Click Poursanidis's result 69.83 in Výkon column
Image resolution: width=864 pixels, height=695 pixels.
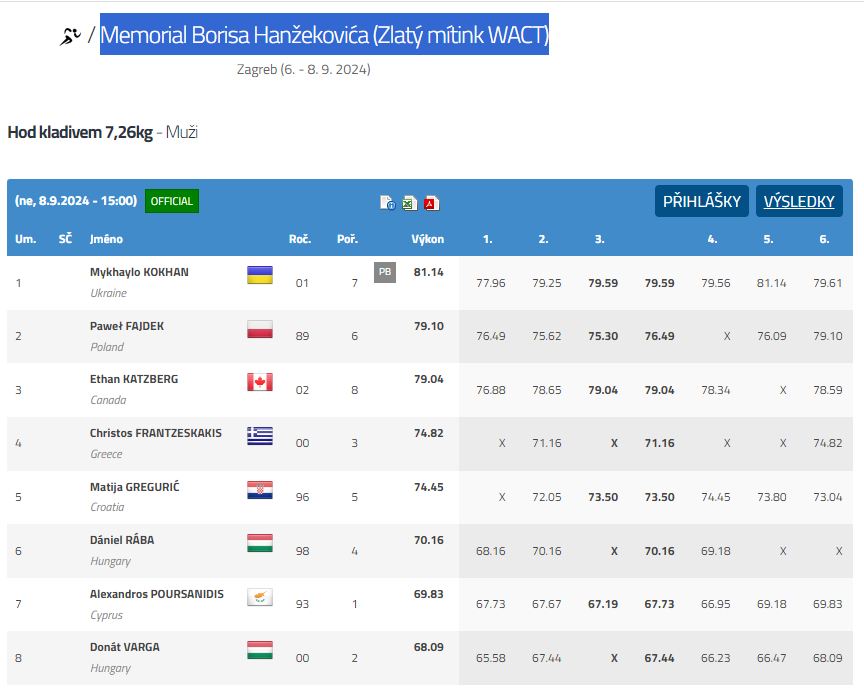click(429, 594)
